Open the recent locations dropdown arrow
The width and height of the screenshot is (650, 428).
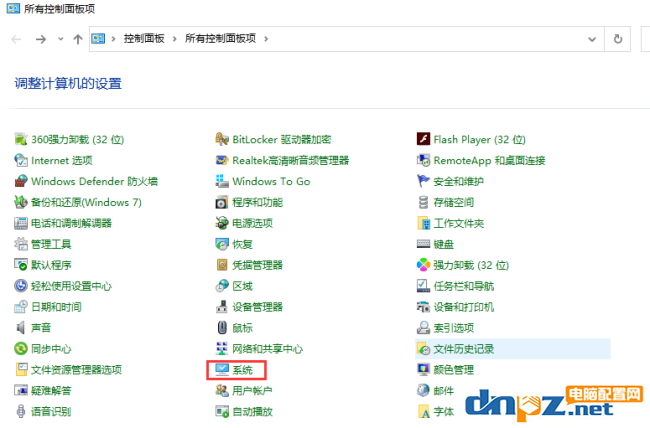coord(61,39)
